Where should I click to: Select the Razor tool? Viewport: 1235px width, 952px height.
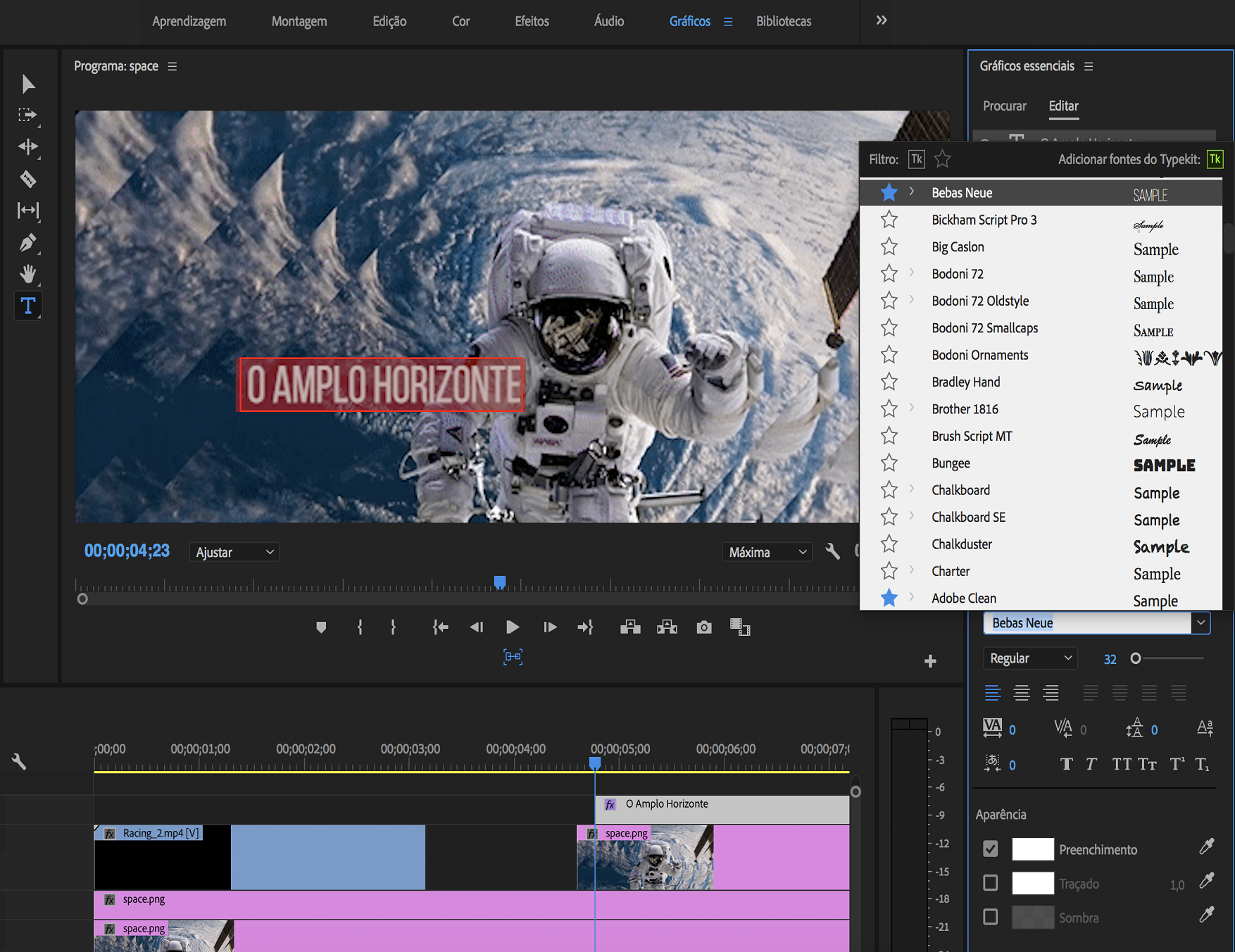click(x=28, y=179)
